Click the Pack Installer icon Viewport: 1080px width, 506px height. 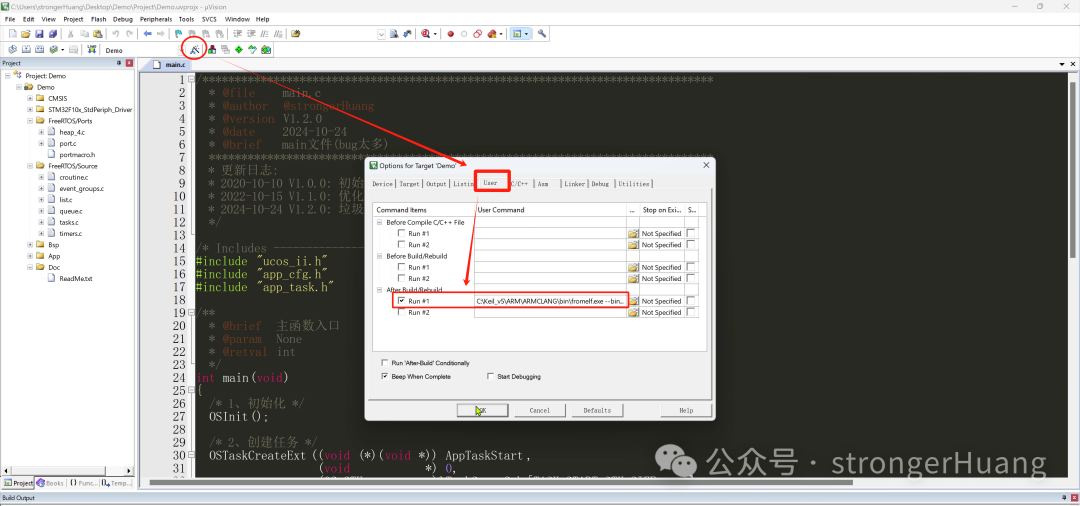[266, 50]
